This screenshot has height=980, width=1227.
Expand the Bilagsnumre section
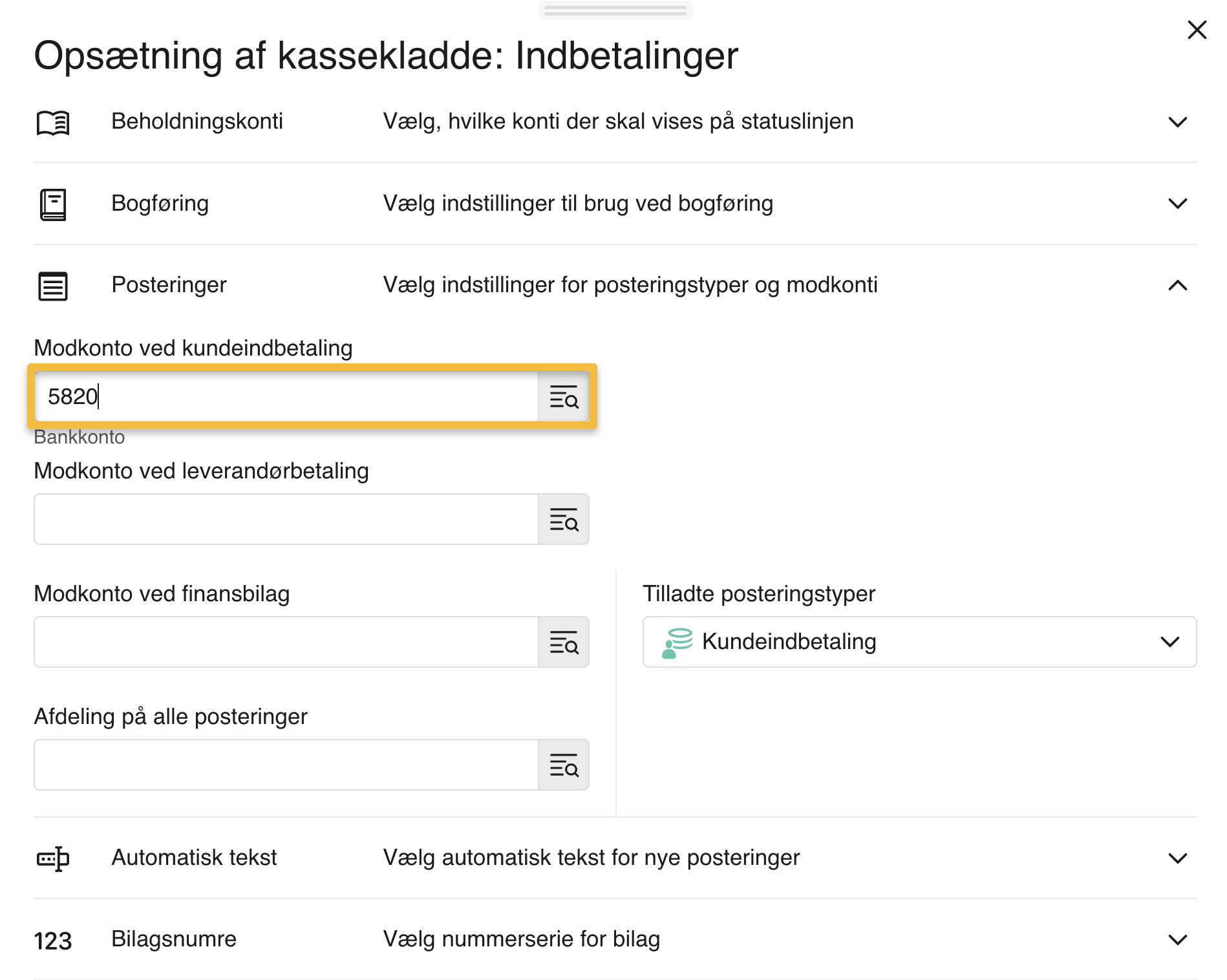tap(1178, 941)
